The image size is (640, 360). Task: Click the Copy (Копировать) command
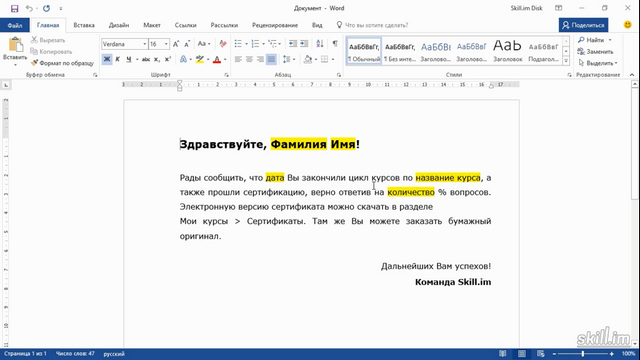(x=51, y=51)
